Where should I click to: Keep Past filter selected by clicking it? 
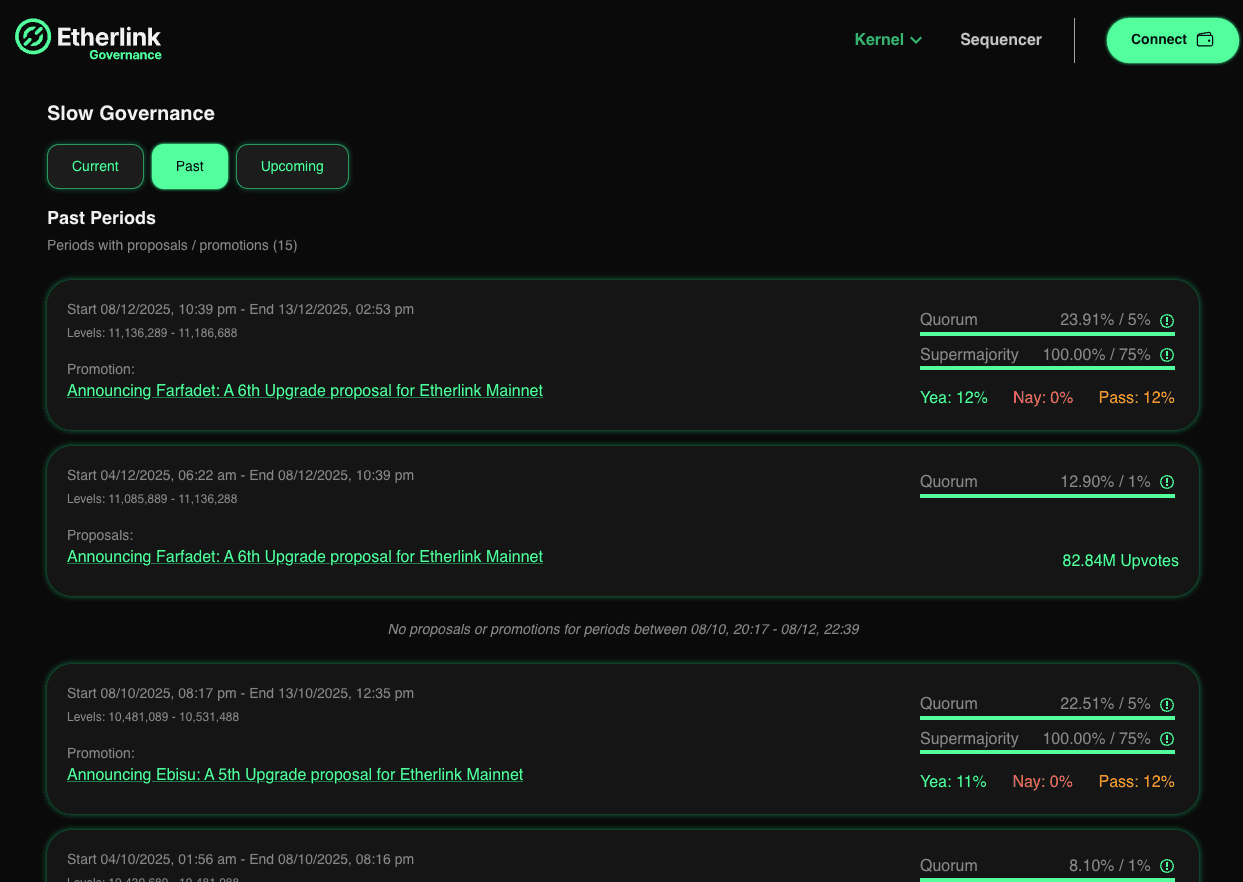[x=189, y=166]
